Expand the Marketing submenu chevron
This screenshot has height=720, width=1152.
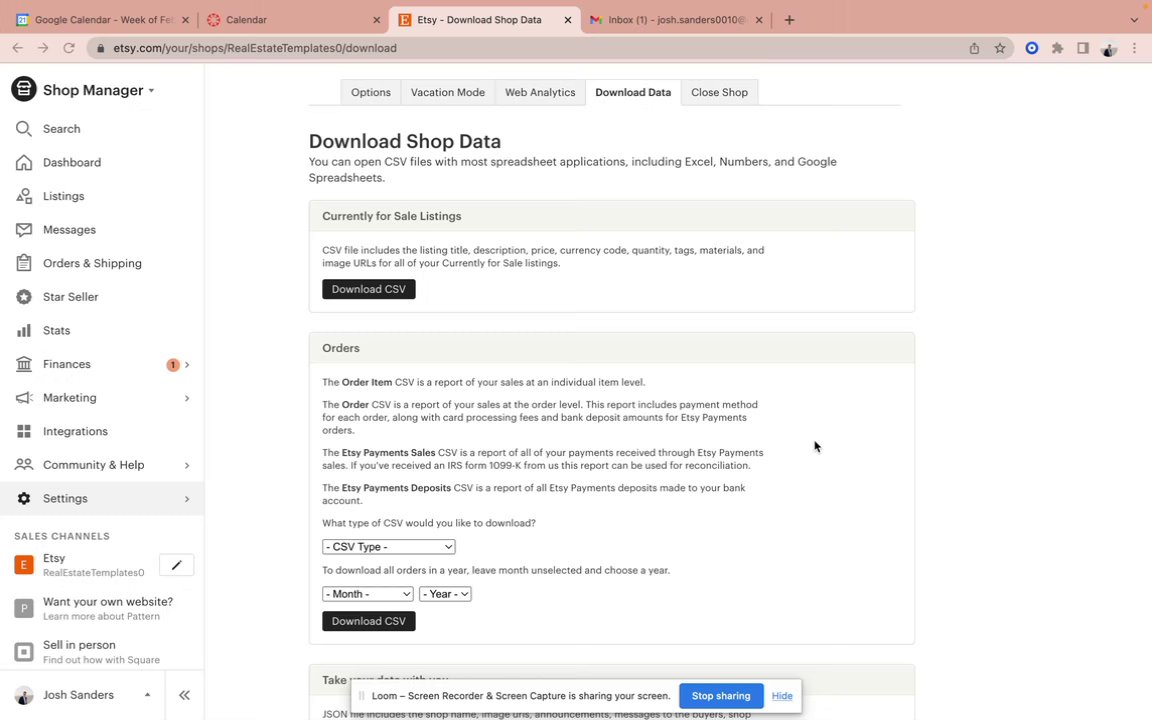click(x=187, y=398)
